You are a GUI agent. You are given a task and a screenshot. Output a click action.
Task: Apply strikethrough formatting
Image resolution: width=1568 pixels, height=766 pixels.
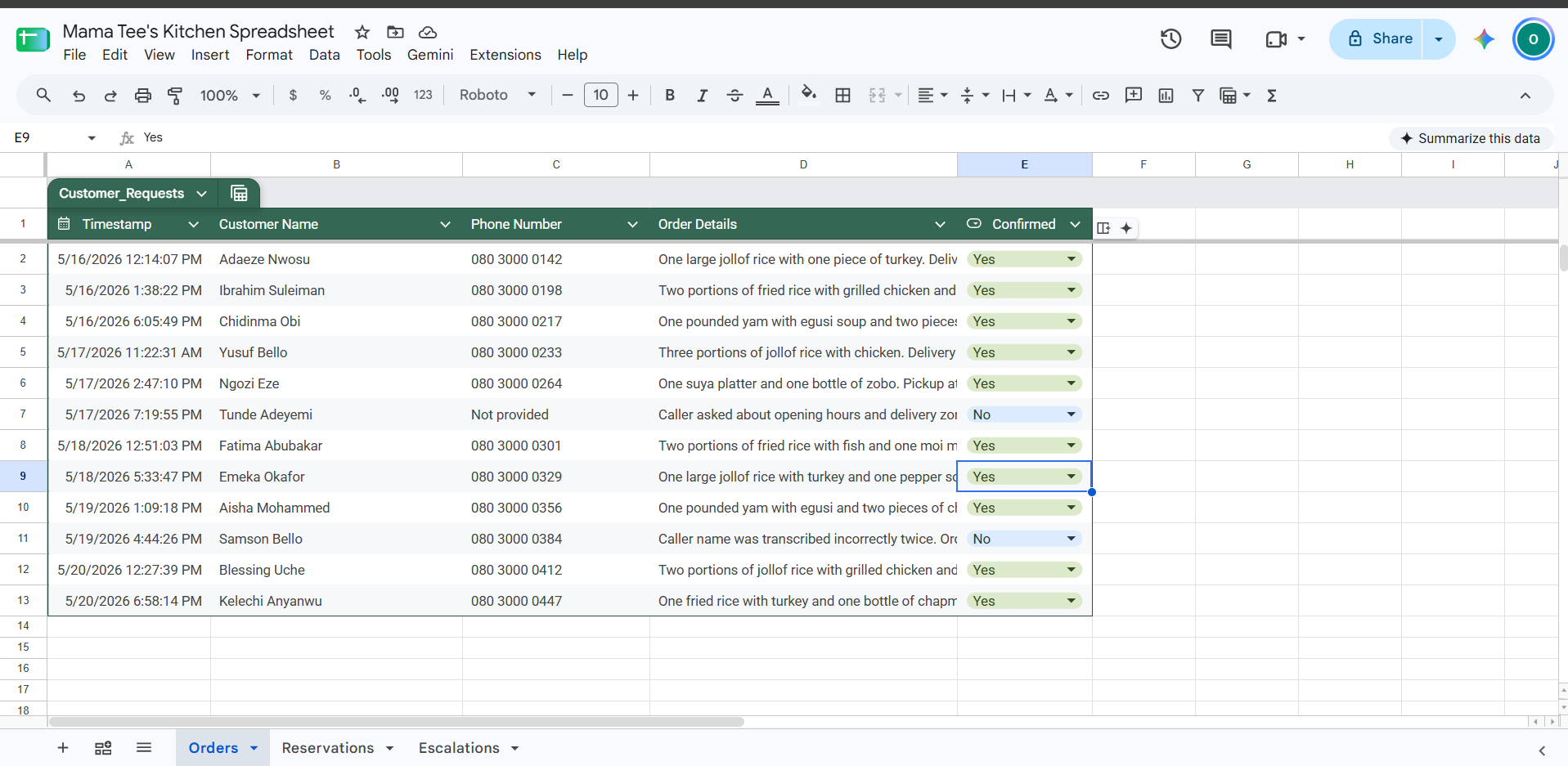735,95
